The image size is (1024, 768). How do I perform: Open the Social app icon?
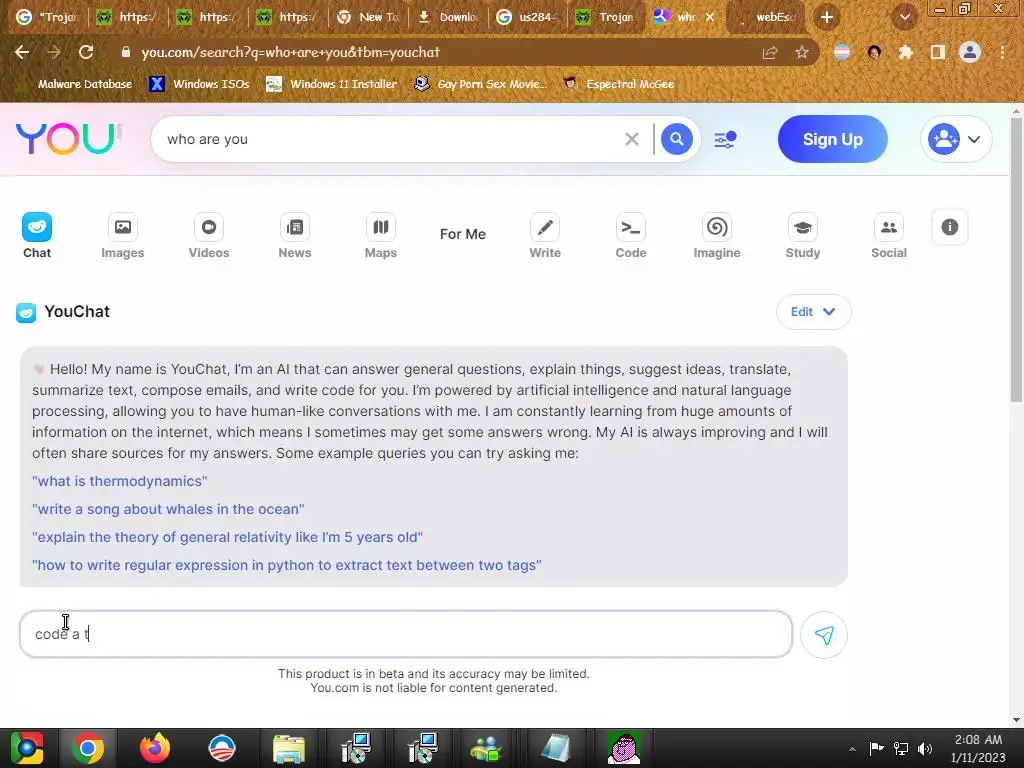click(x=889, y=227)
